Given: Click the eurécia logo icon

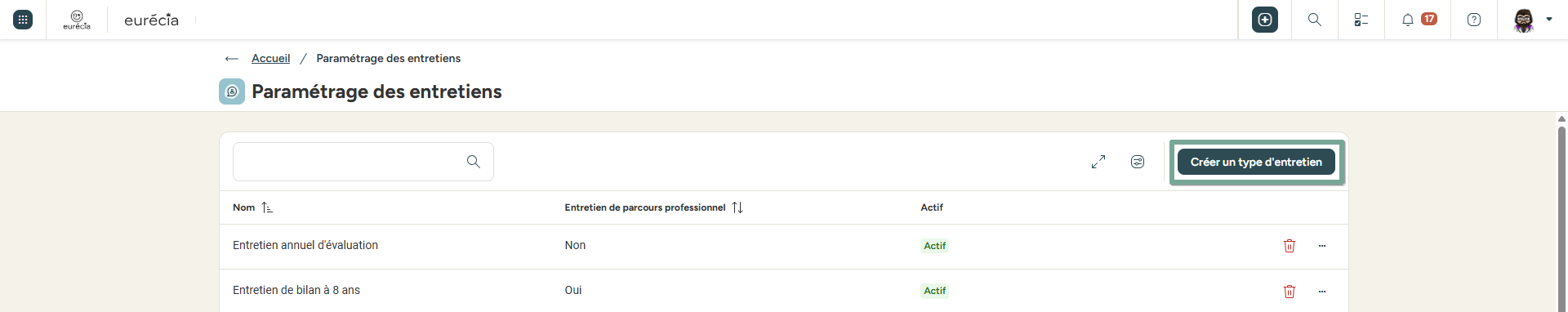Looking at the screenshot, I should (77, 20).
